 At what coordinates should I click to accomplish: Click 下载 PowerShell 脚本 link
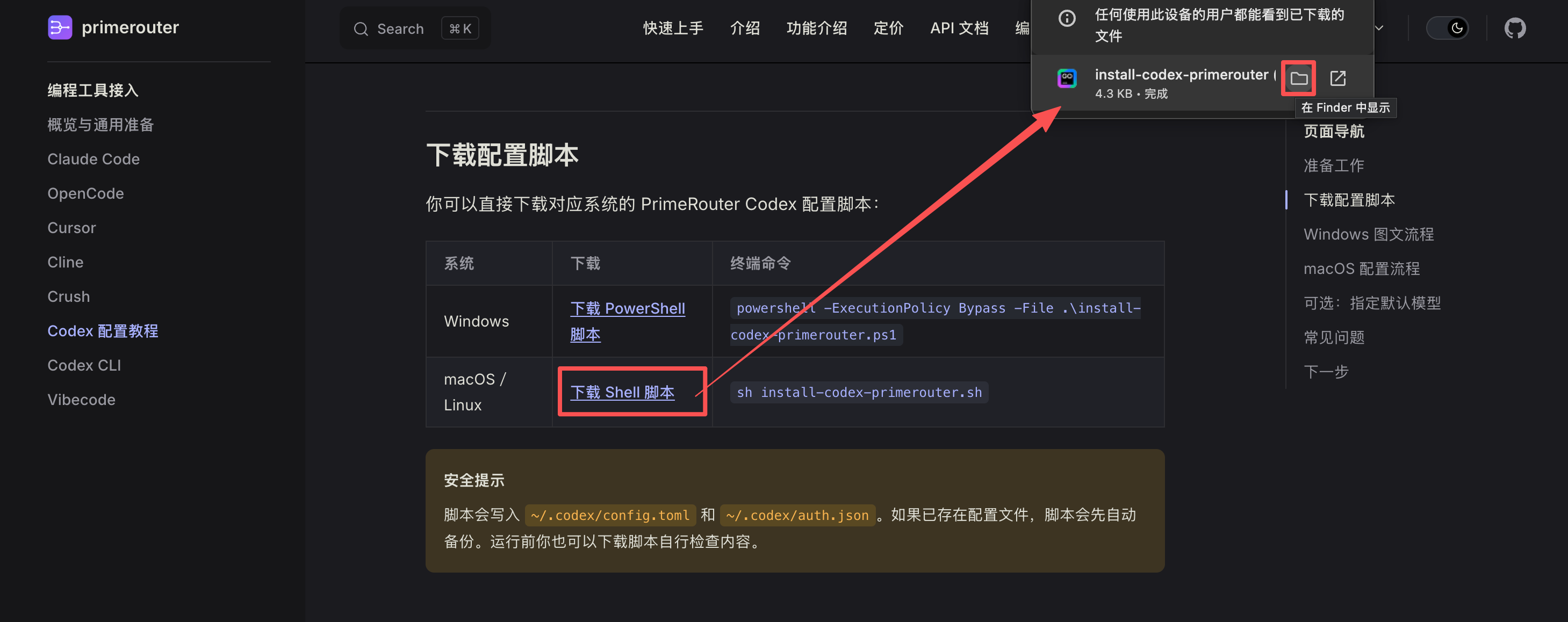627,321
